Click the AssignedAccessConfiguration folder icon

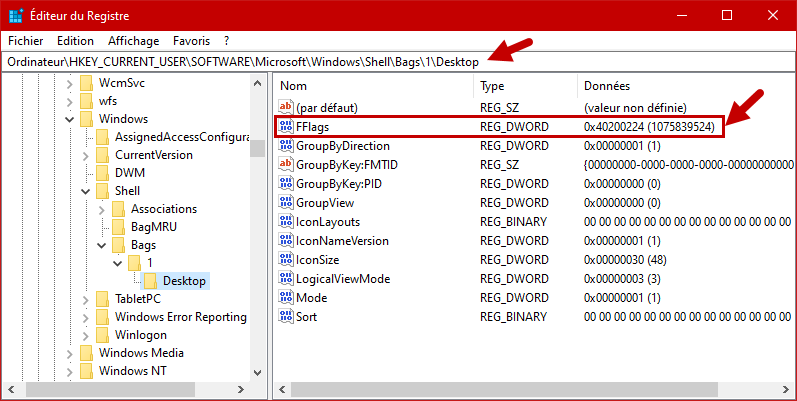tap(103, 137)
